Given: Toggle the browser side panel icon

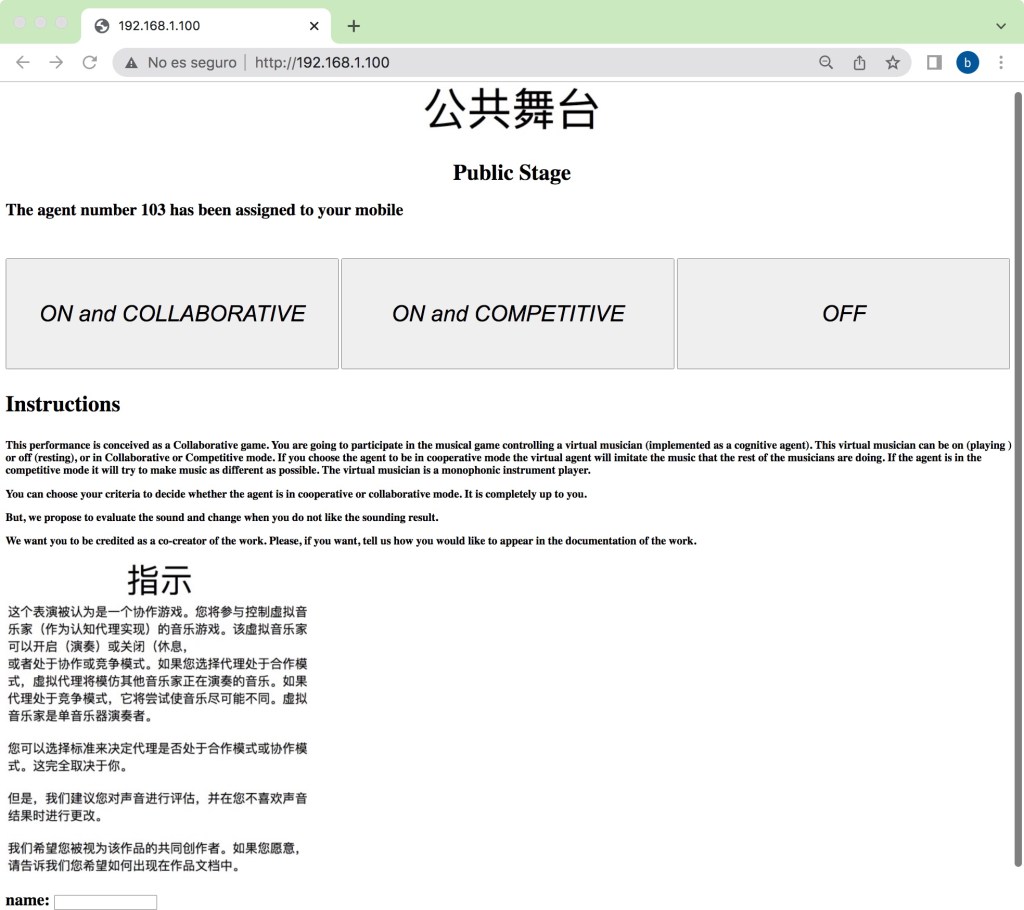Looking at the screenshot, I should [x=934, y=62].
